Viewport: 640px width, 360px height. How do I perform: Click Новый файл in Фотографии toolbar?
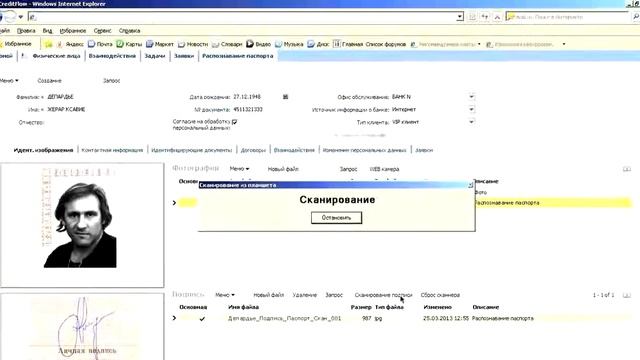(x=283, y=169)
